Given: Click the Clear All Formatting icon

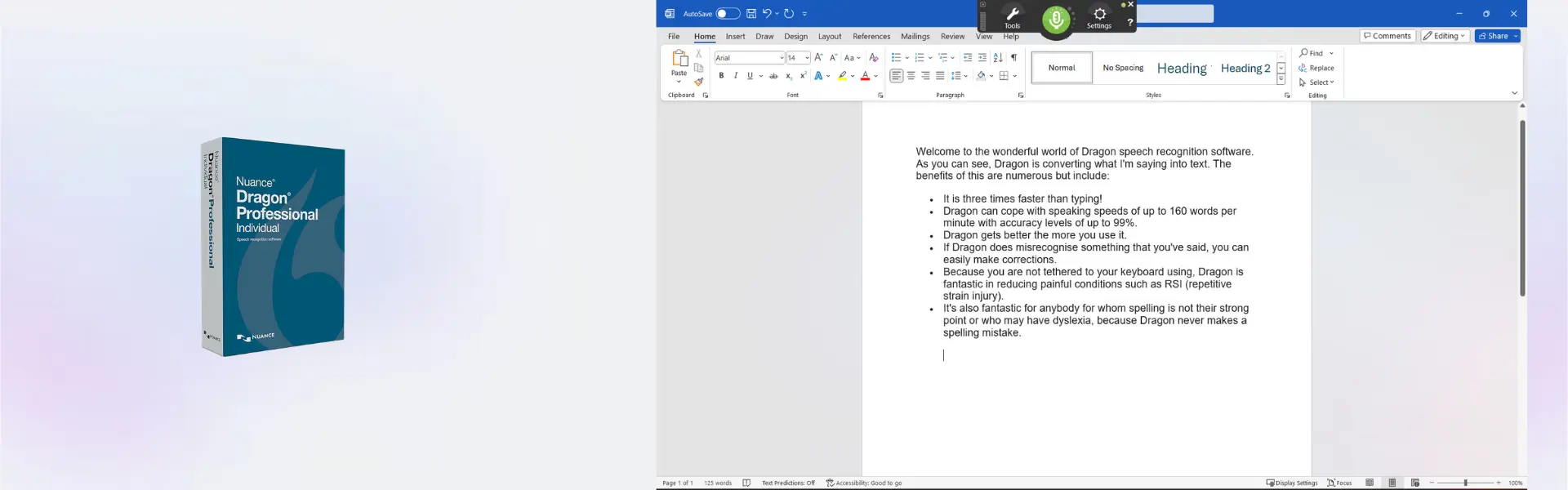Looking at the screenshot, I should (874, 58).
